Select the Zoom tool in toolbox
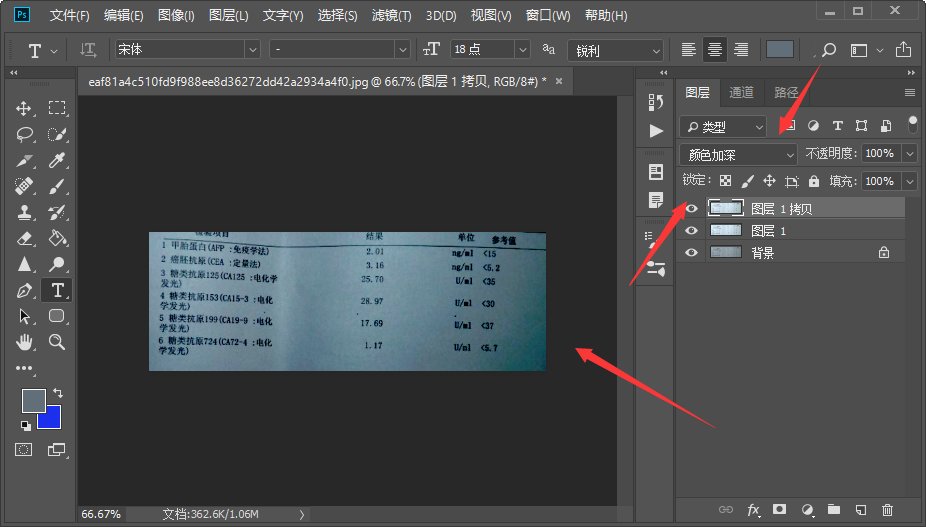Viewport: 926px width, 527px height. click(57, 341)
